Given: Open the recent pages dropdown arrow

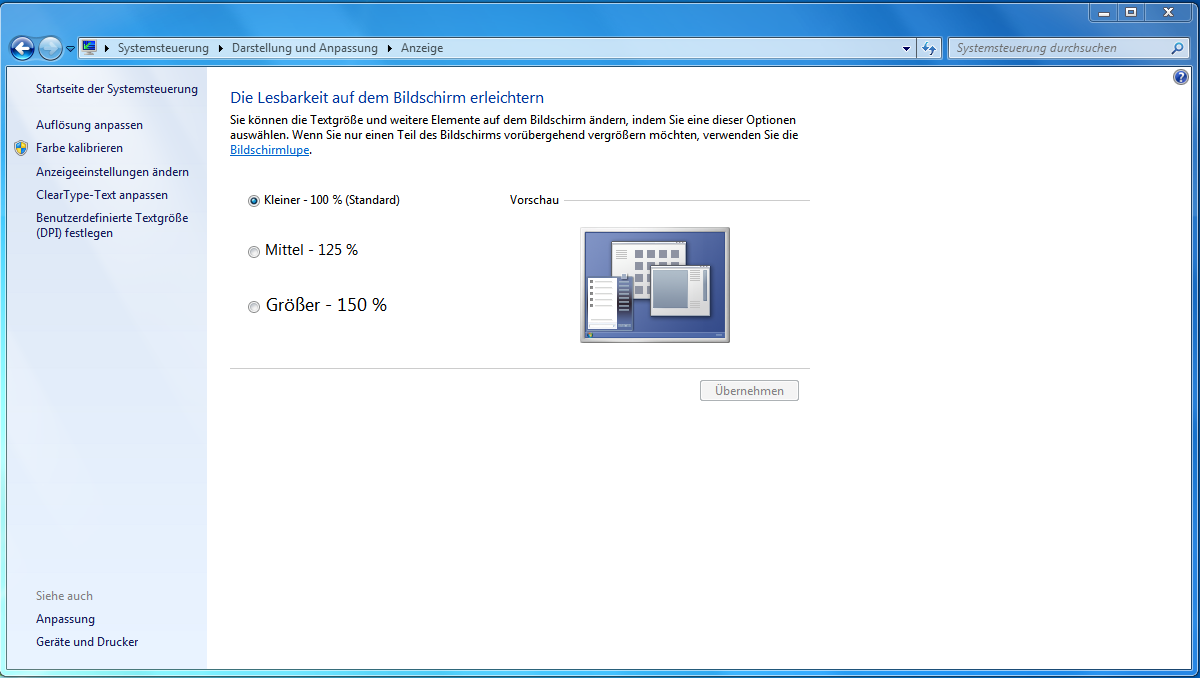Looking at the screenshot, I should pyautogui.click(x=70, y=49).
